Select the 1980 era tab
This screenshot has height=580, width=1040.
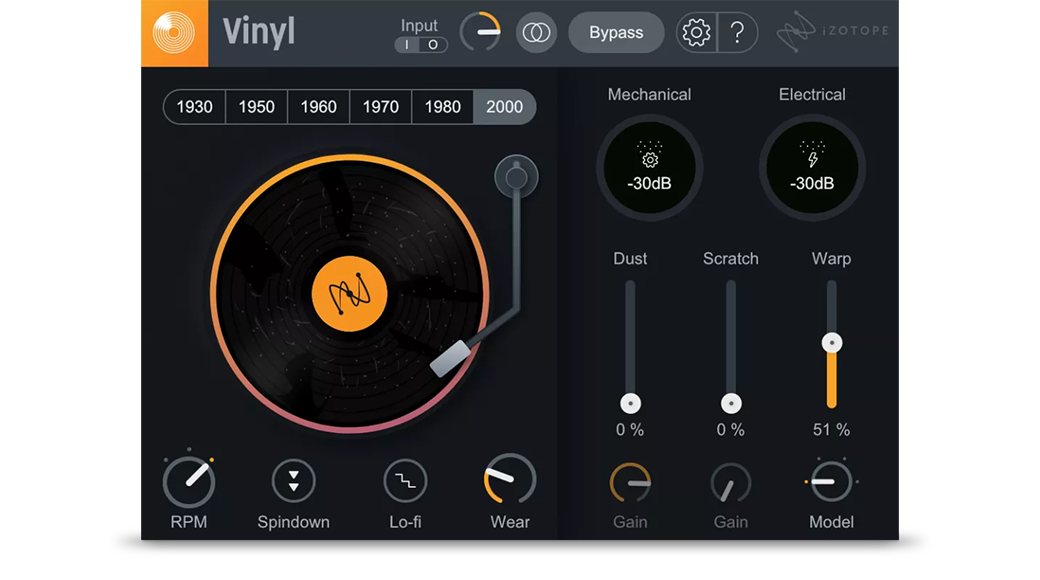tap(442, 107)
